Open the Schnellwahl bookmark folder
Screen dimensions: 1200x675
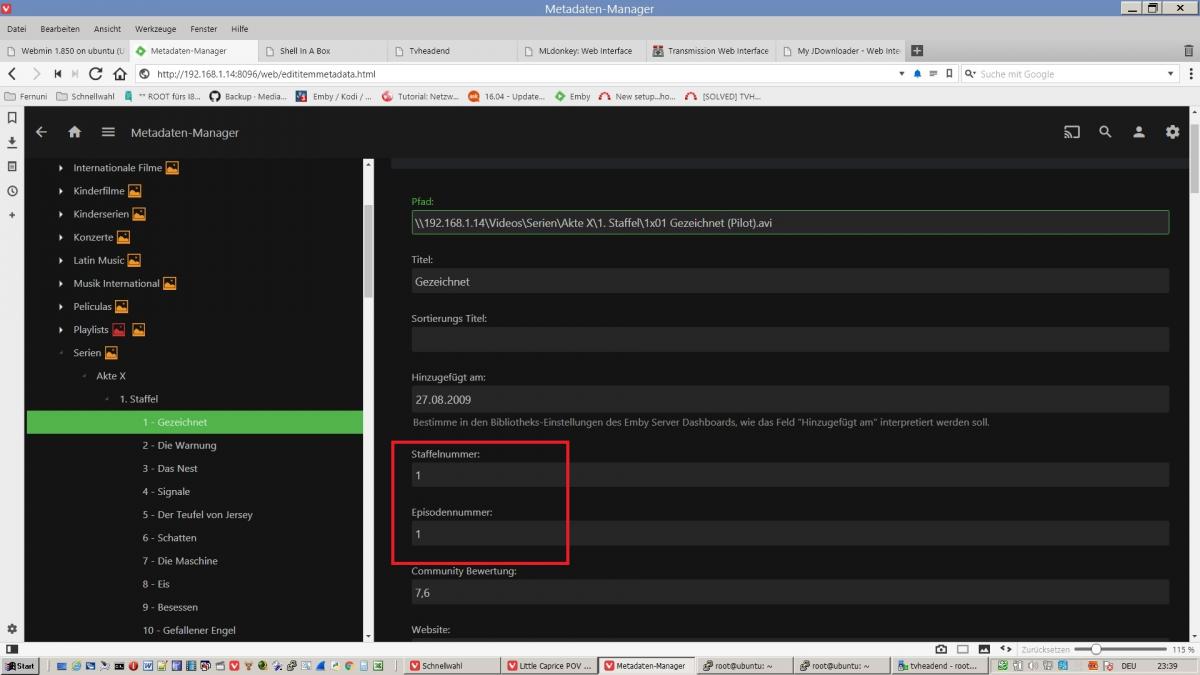88,96
